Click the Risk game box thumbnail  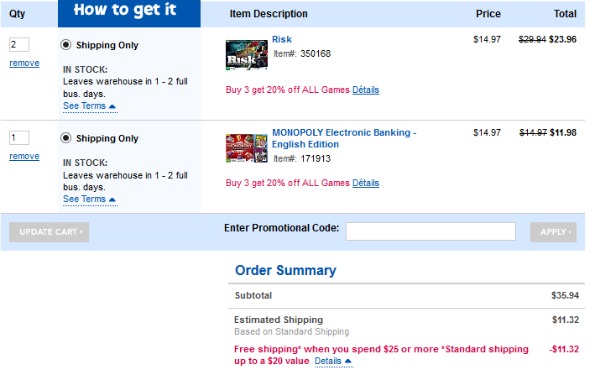(x=247, y=55)
